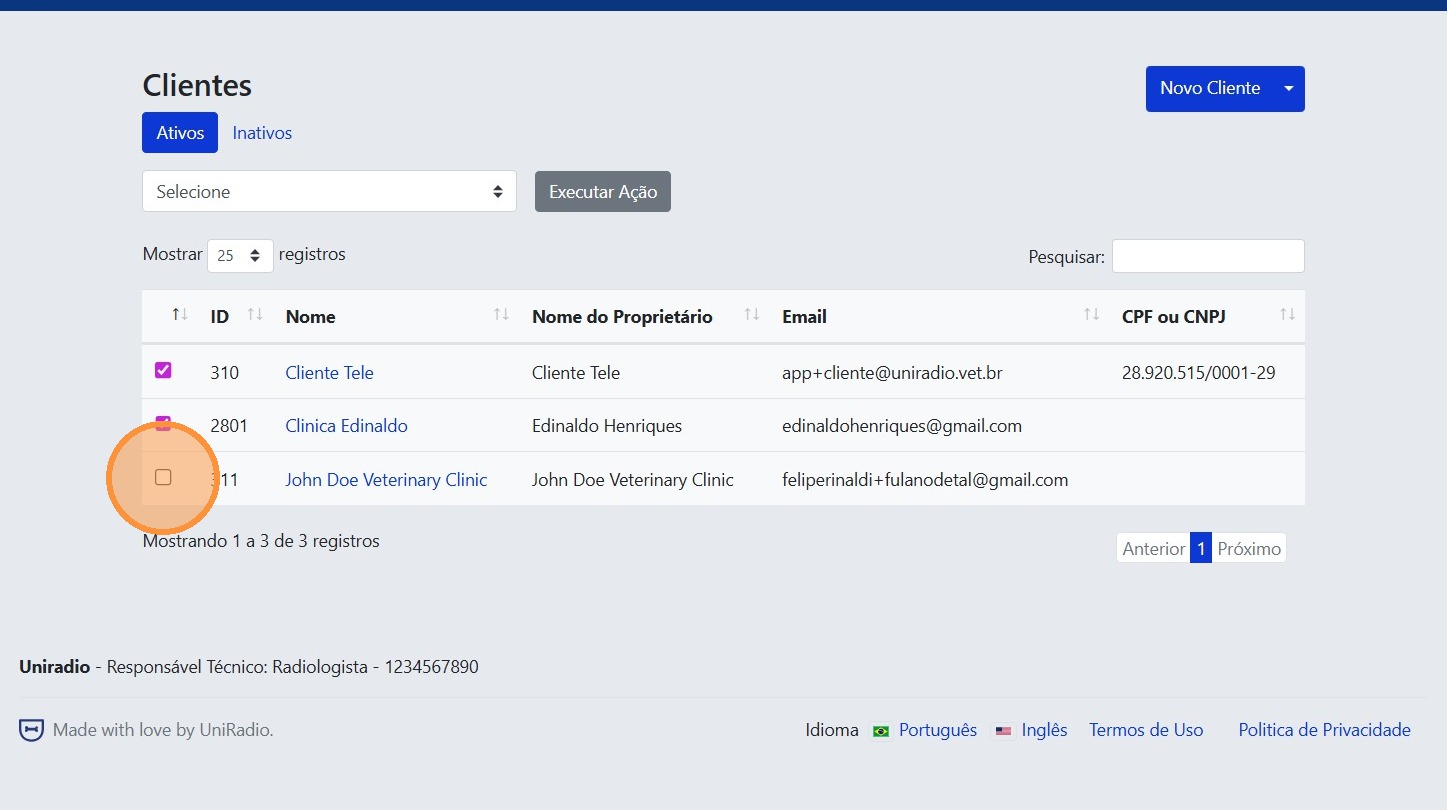The width and height of the screenshot is (1447, 810).
Task: Click the US flag next to Inglês
Action: click(1003, 731)
